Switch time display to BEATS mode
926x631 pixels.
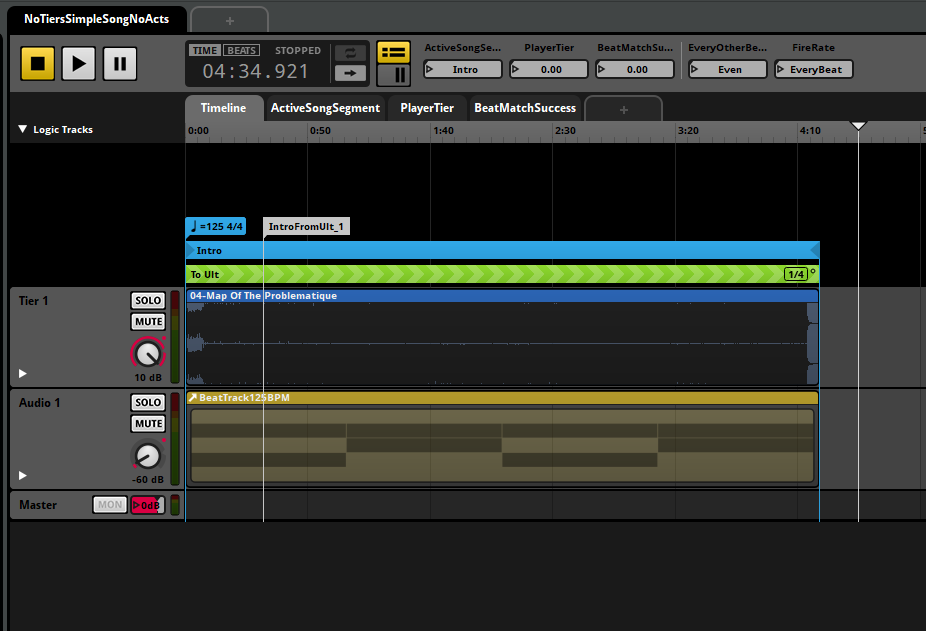coord(242,50)
